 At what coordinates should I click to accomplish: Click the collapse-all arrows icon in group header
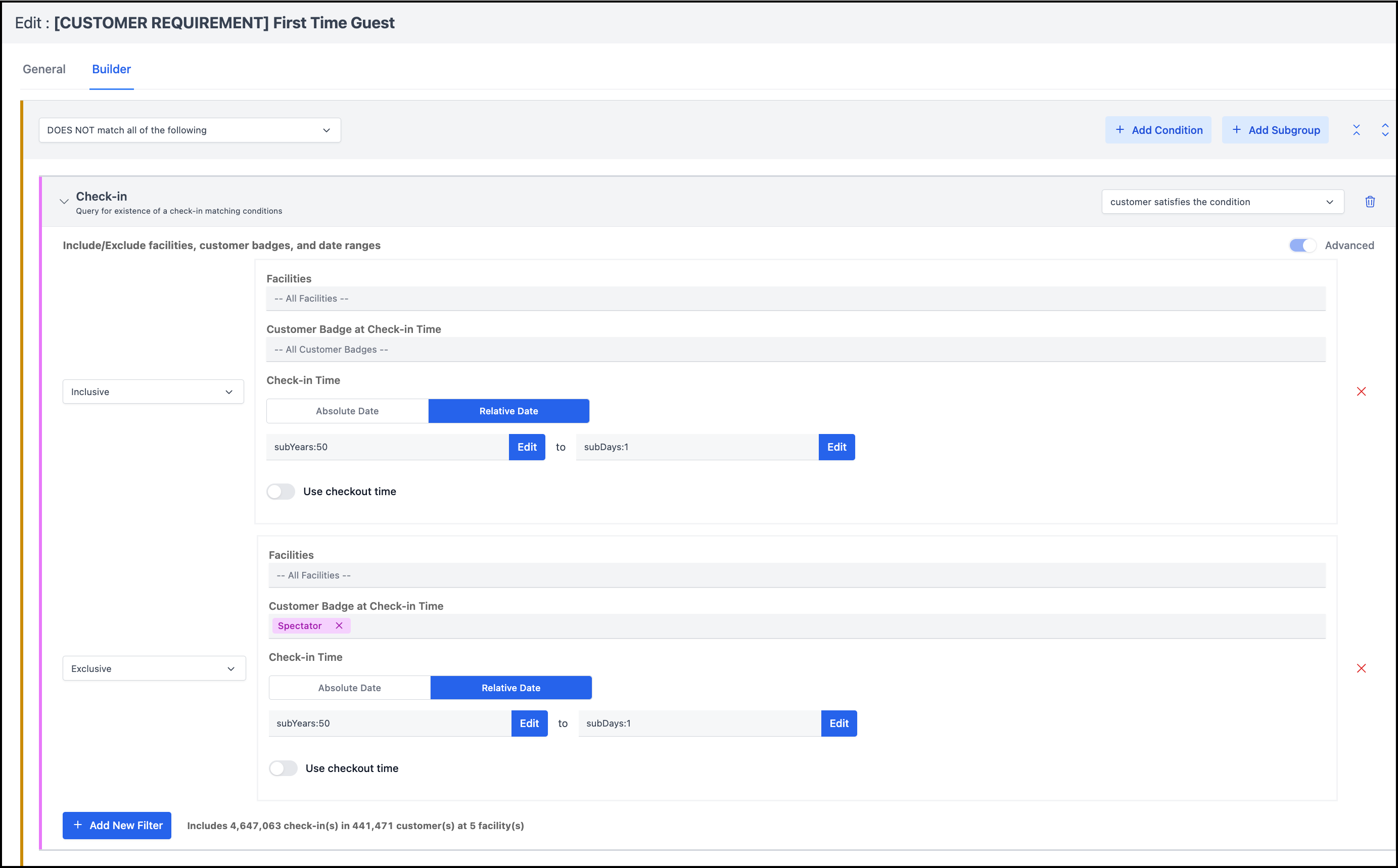1356,130
